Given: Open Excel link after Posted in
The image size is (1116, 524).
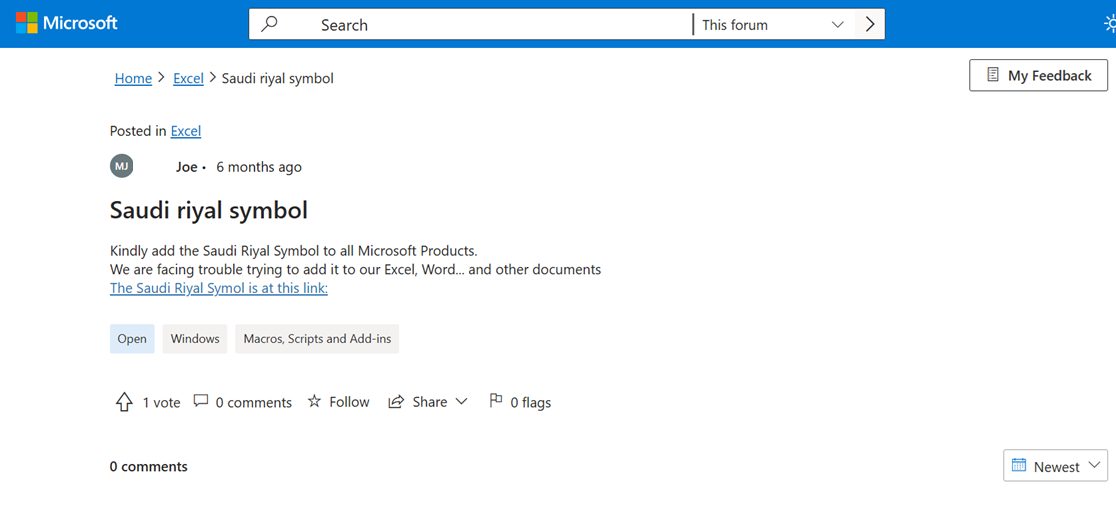Looking at the screenshot, I should pos(186,131).
